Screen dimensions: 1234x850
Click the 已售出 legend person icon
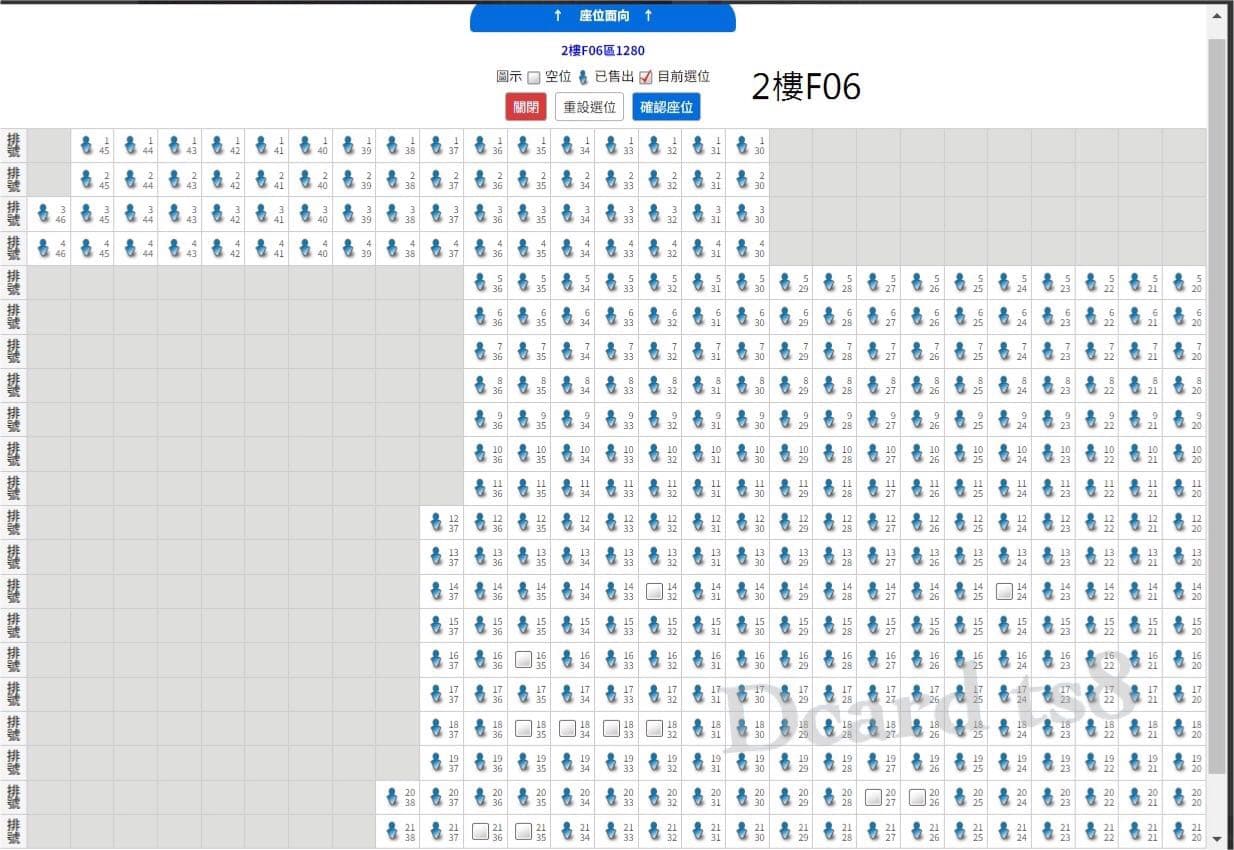584,77
